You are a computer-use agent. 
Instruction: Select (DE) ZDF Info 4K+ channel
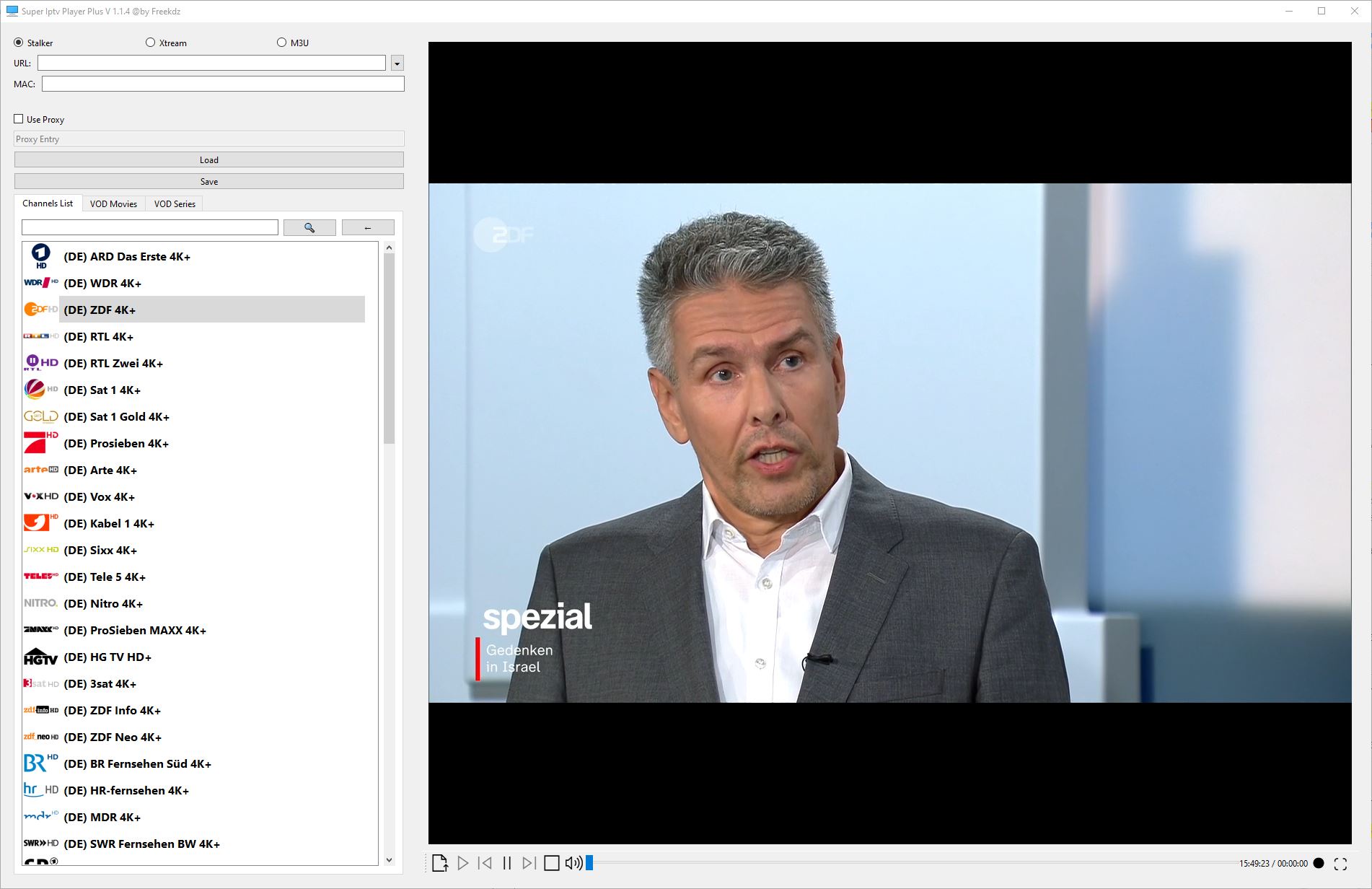coord(193,710)
